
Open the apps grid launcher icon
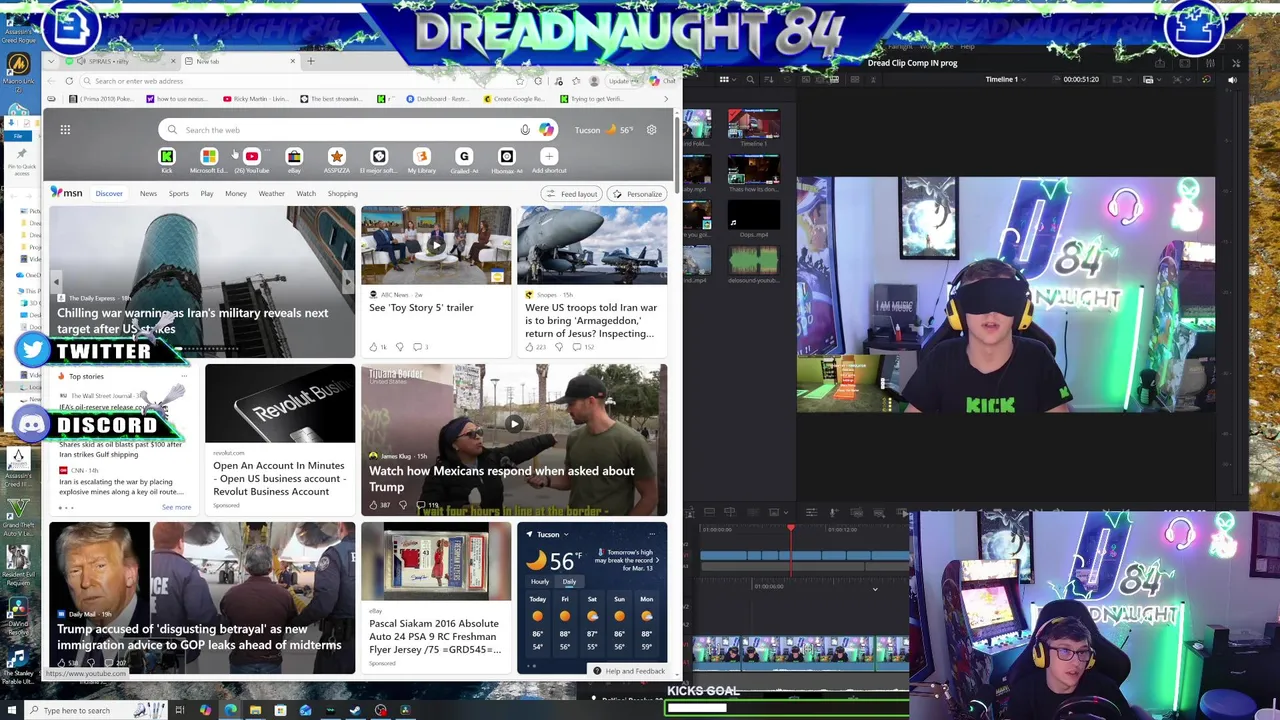[65, 130]
